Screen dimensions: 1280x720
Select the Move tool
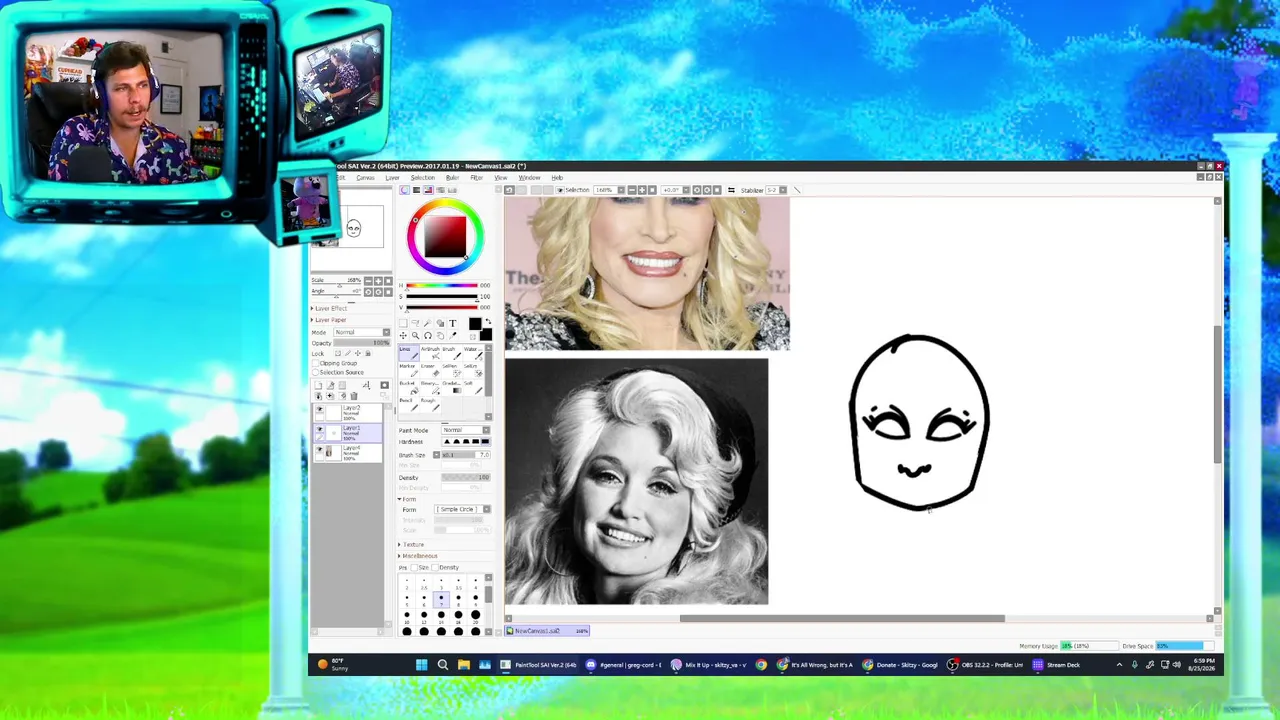coord(404,335)
